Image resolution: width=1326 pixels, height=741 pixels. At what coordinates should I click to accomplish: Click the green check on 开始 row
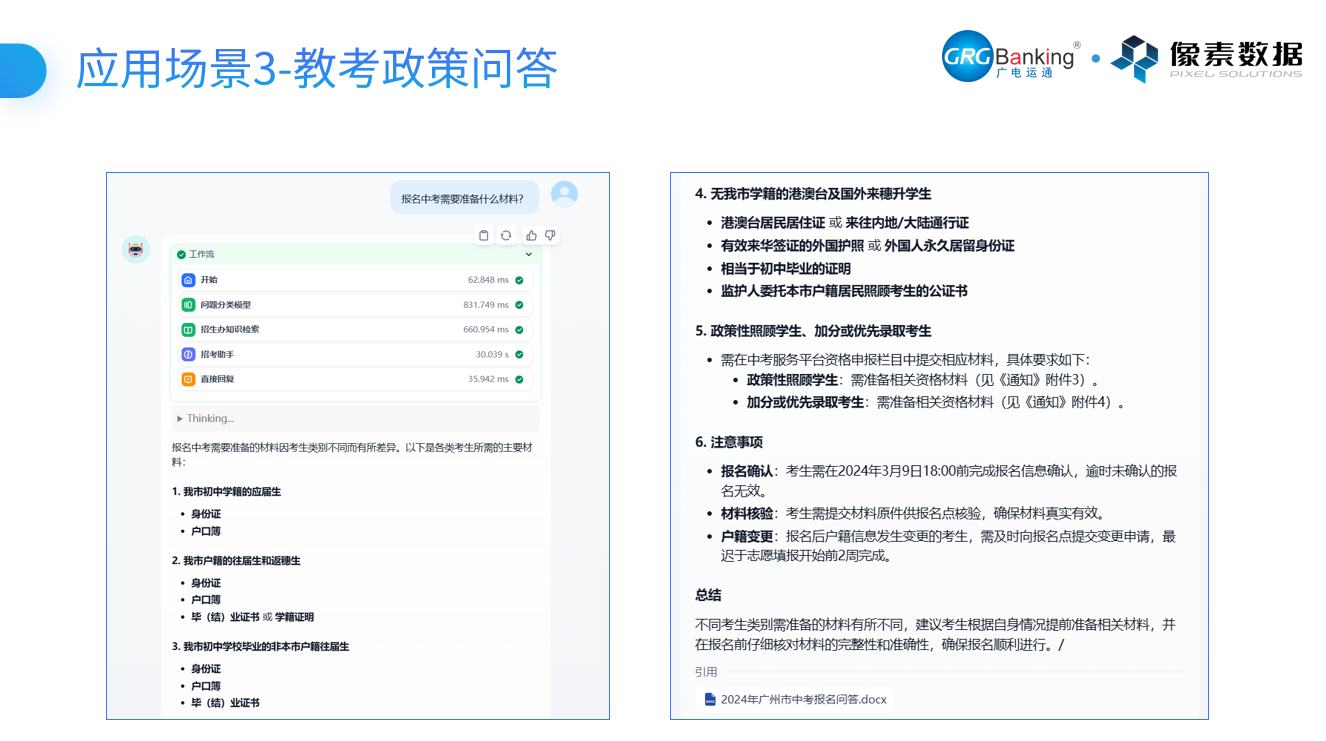pyautogui.click(x=519, y=280)
